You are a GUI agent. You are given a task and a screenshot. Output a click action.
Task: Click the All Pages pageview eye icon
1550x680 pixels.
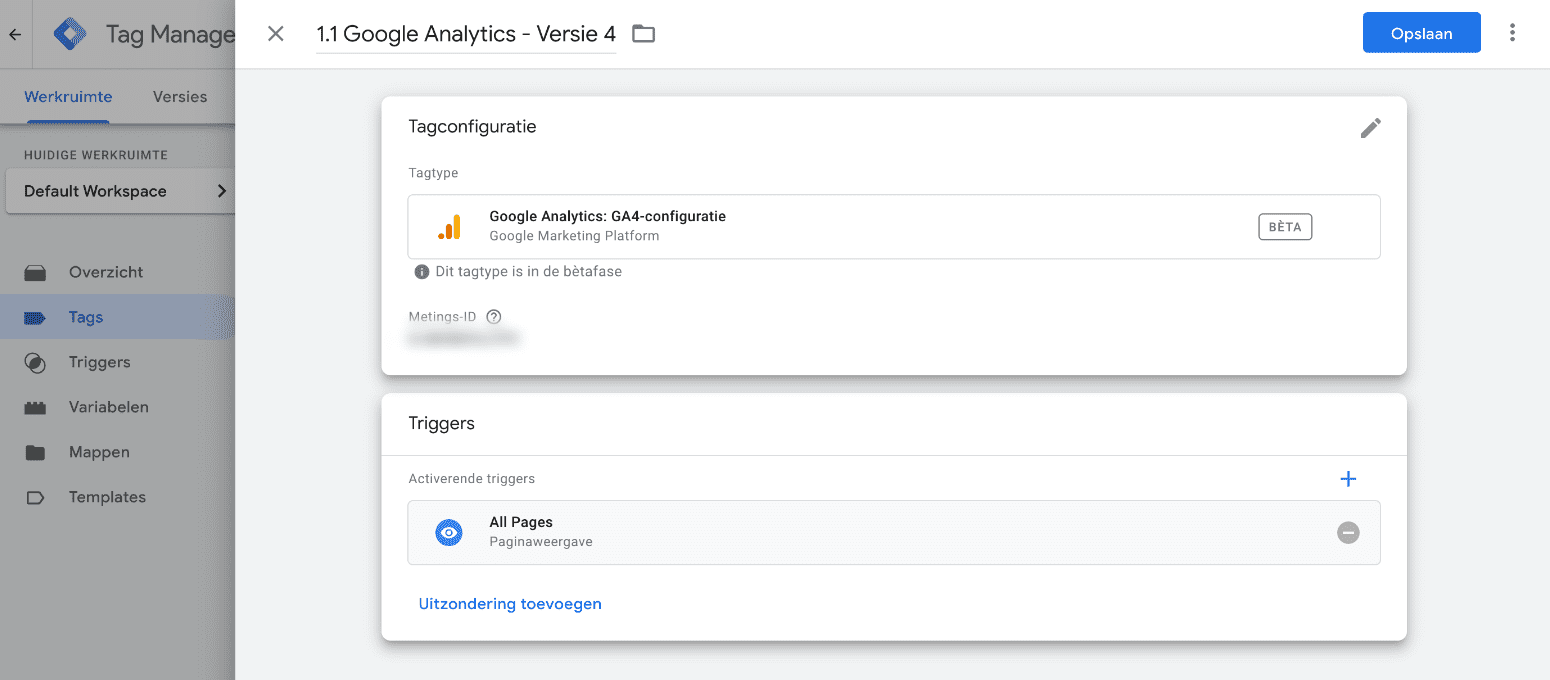449,533
